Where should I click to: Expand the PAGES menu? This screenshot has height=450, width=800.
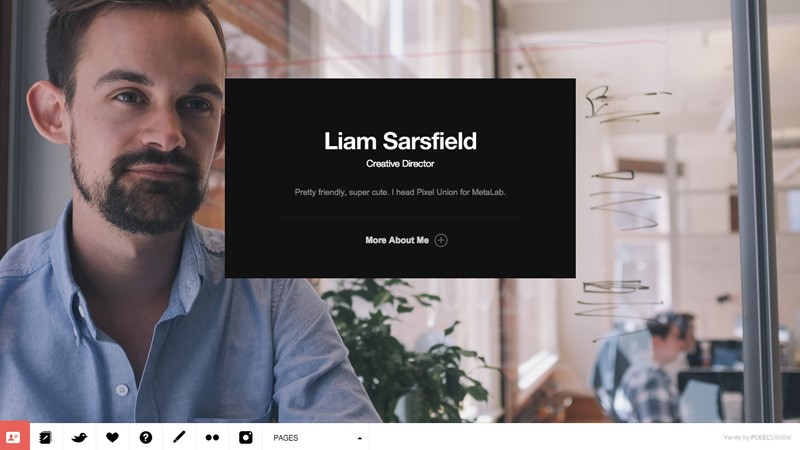(316, 438)
